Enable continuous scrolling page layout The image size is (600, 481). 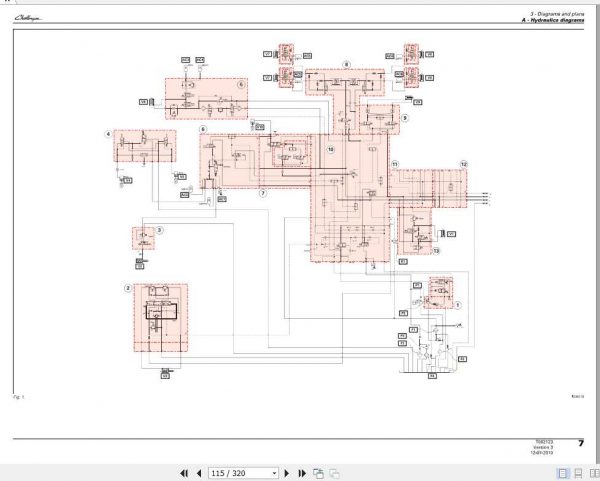[x=578, y=473]
